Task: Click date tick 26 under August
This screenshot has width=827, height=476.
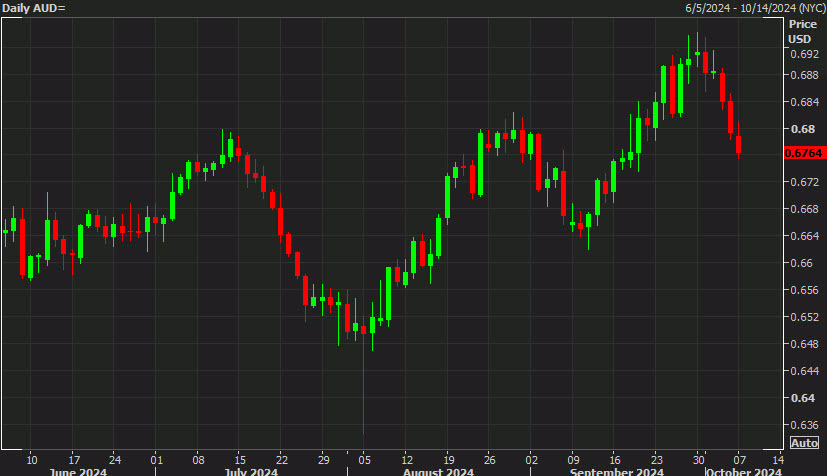Action: click(489, 460)
